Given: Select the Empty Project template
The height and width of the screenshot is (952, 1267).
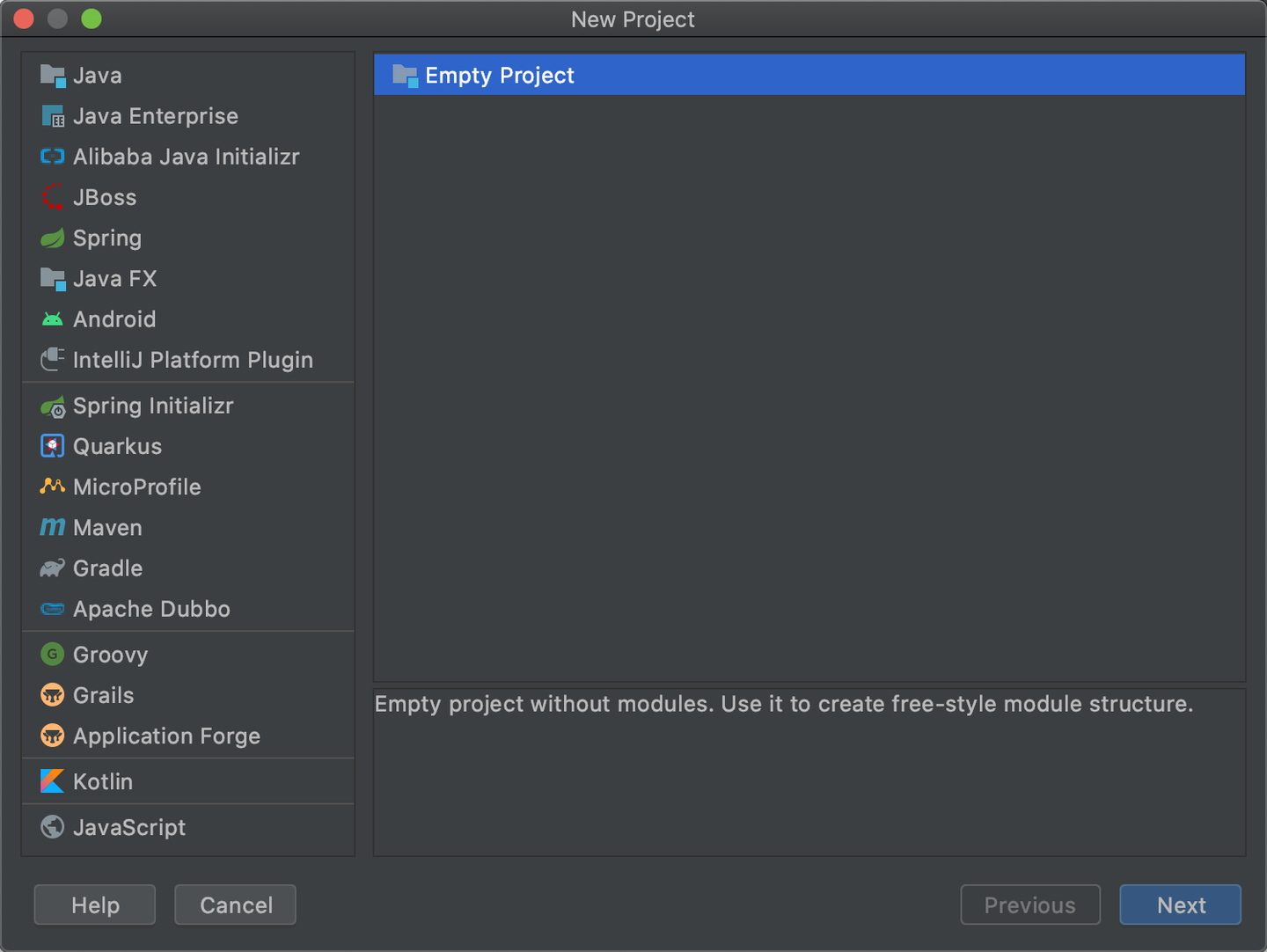Looking at the screenshot, I should pyautogui.click(x=499, y=76).
